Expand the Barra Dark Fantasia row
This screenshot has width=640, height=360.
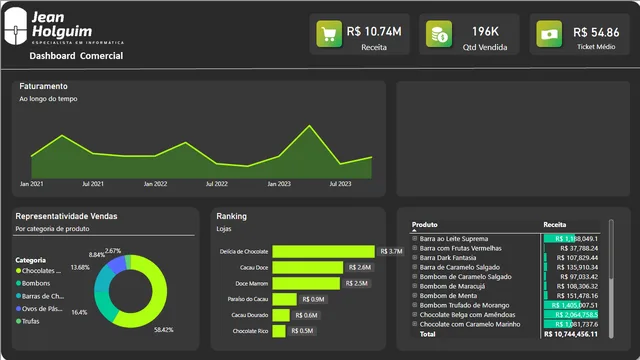(415, 257)
